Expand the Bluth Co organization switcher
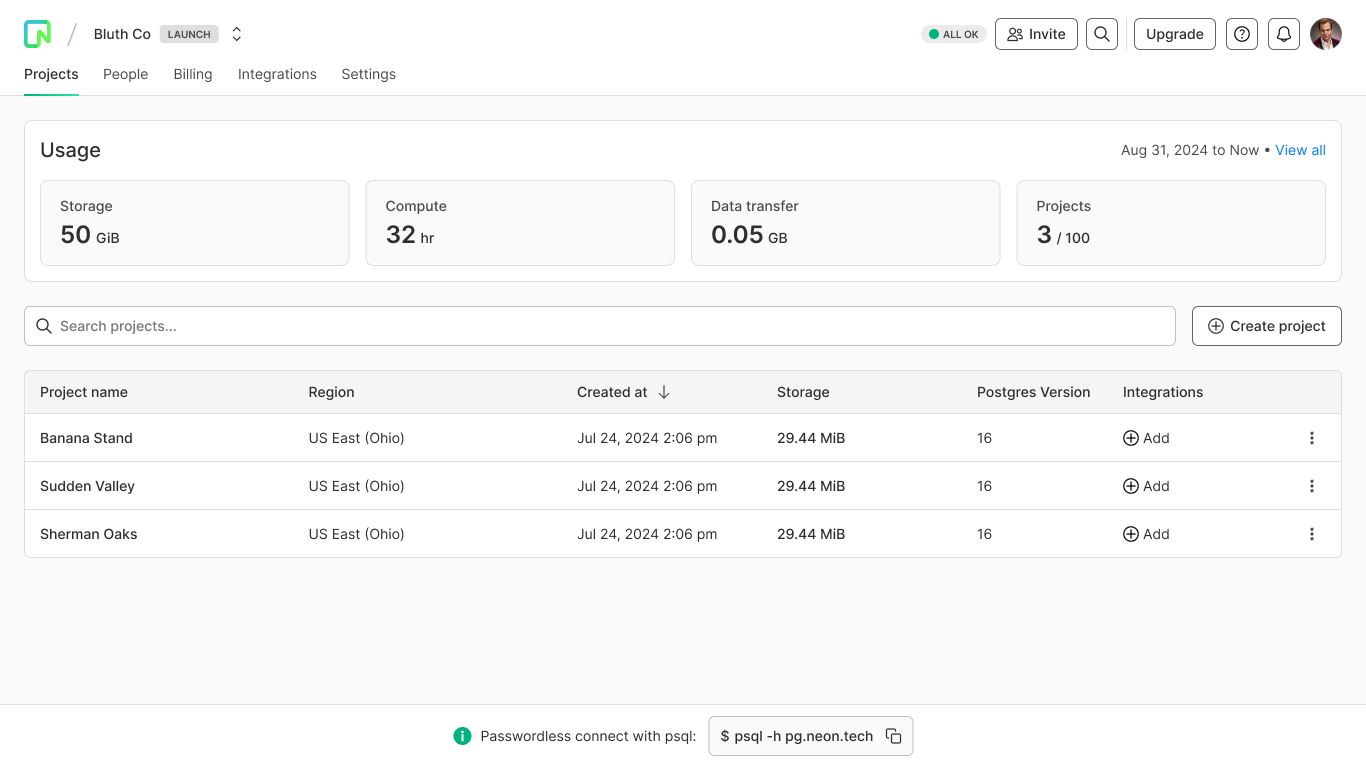The width and height of the screenshot is (1366, 768). [237, 34]
